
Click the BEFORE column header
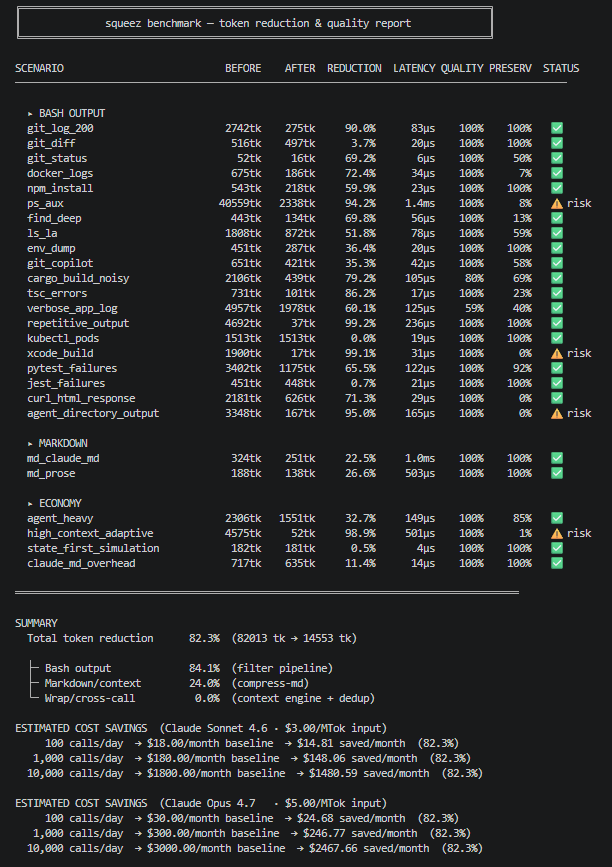coord(243,68)
